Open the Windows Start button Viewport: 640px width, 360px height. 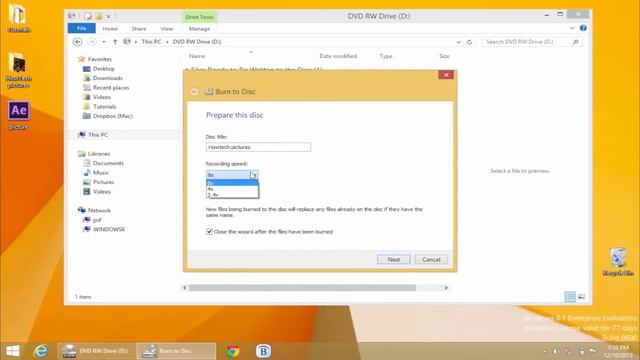(x=13, y=351)
